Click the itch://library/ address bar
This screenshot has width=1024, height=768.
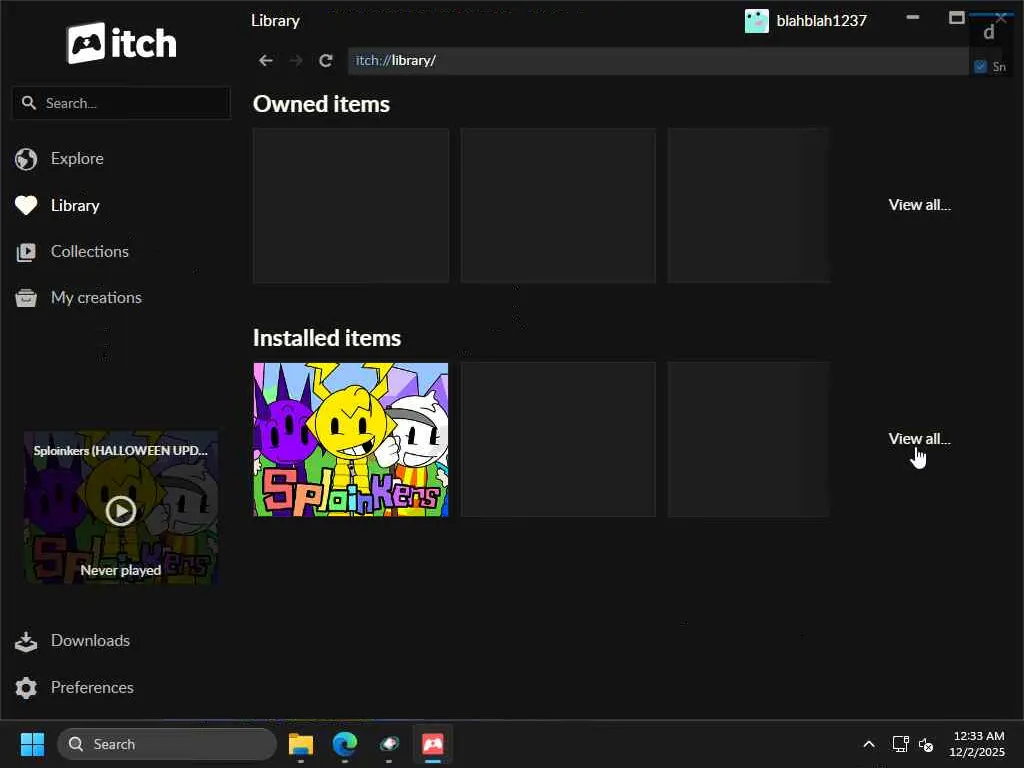point(658,61)
